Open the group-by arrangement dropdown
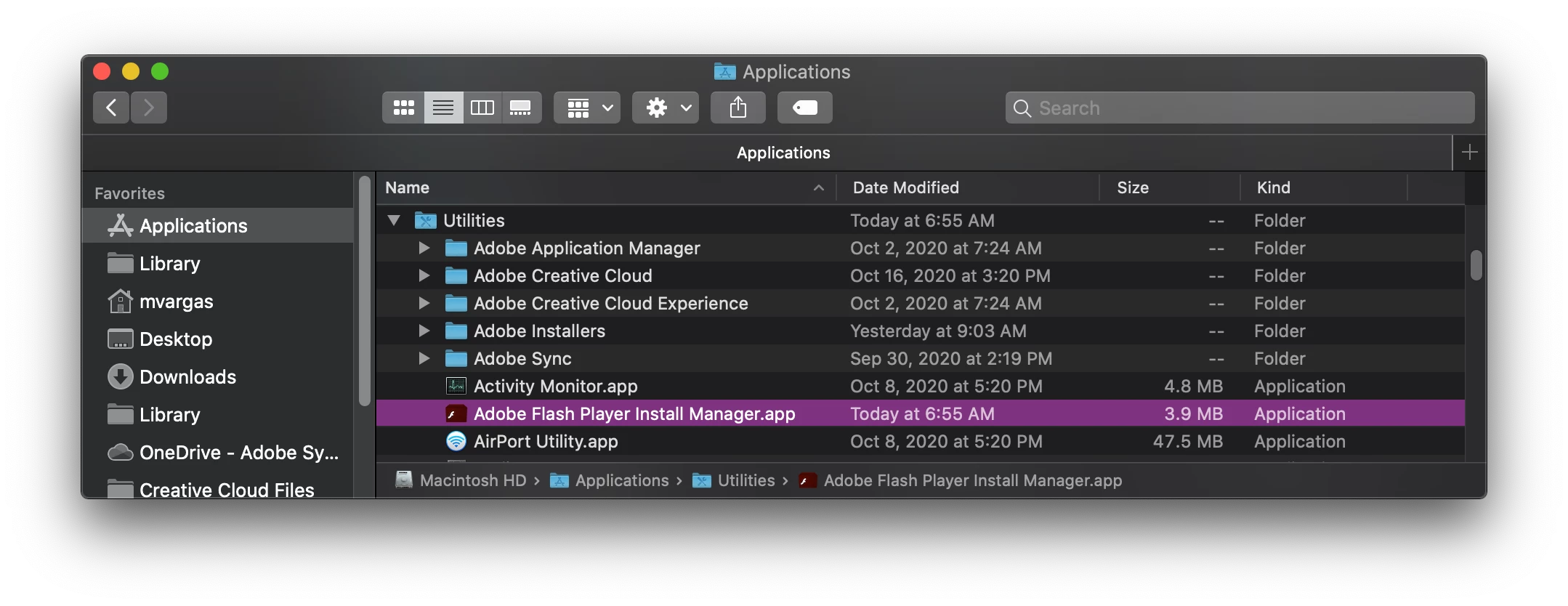 pos(587,108)
